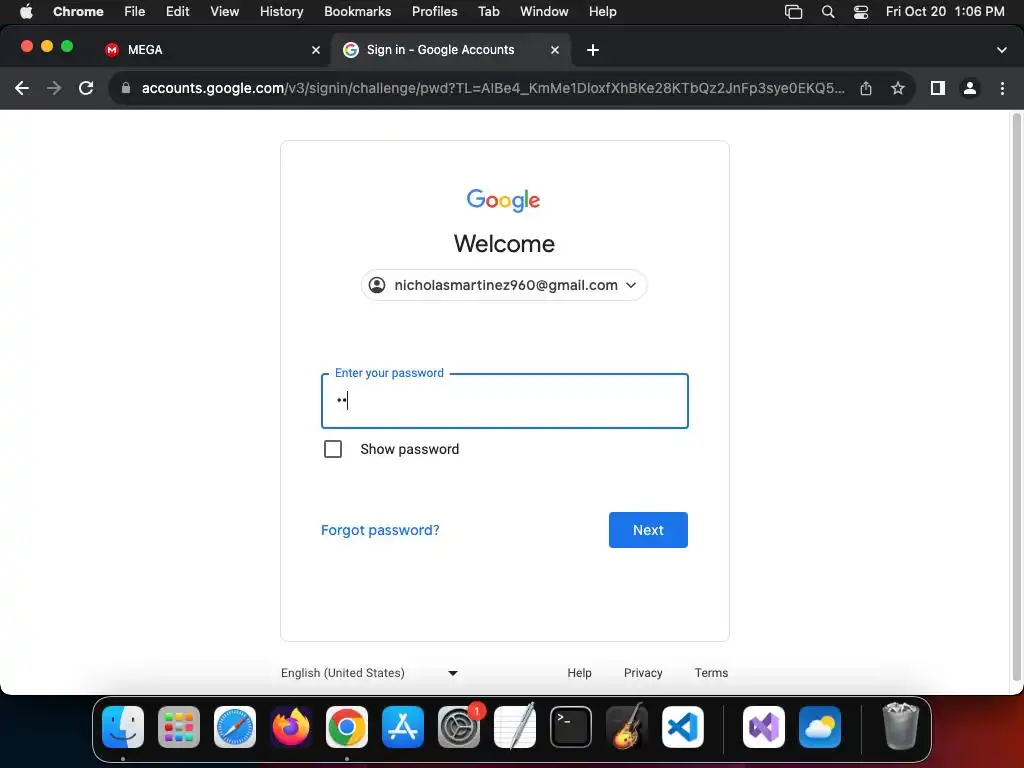Open System Preferences in the dock
Screen dimensions: 1024x768
click(x=458, y=726)
